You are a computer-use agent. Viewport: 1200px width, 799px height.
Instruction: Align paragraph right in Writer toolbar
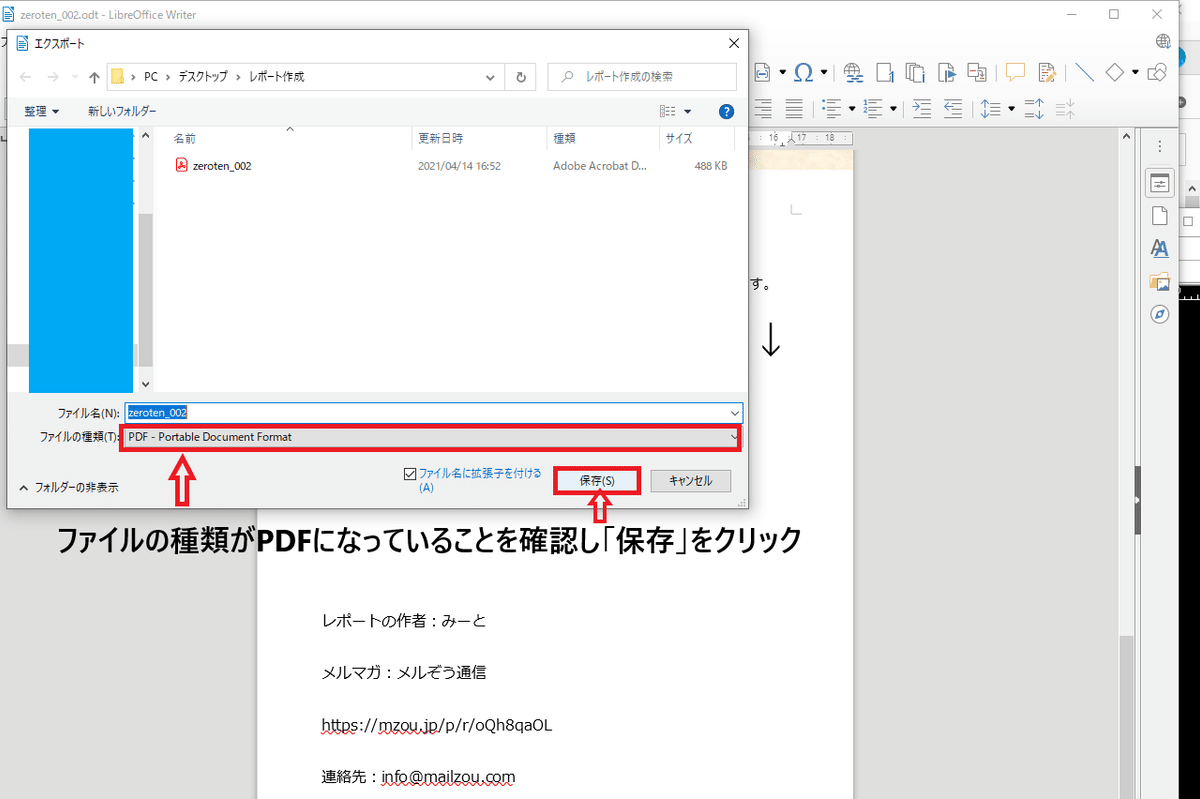click(763, 108)
